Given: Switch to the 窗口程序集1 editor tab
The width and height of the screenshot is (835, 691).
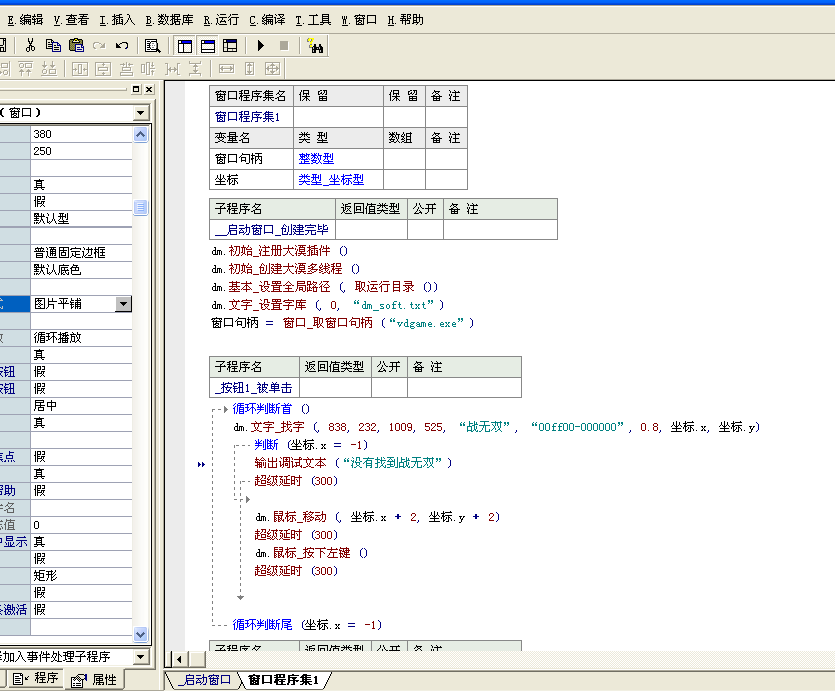Looking at the screenshot, I should click(x=283, y=680).
